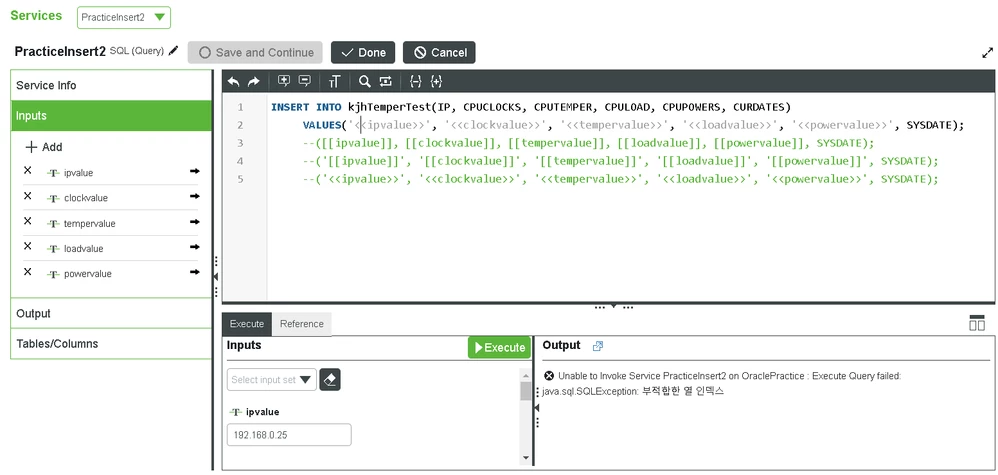The height and width of the screenshot is (475, 998).
Task: Click the Done button
Action: click(363, 53)
